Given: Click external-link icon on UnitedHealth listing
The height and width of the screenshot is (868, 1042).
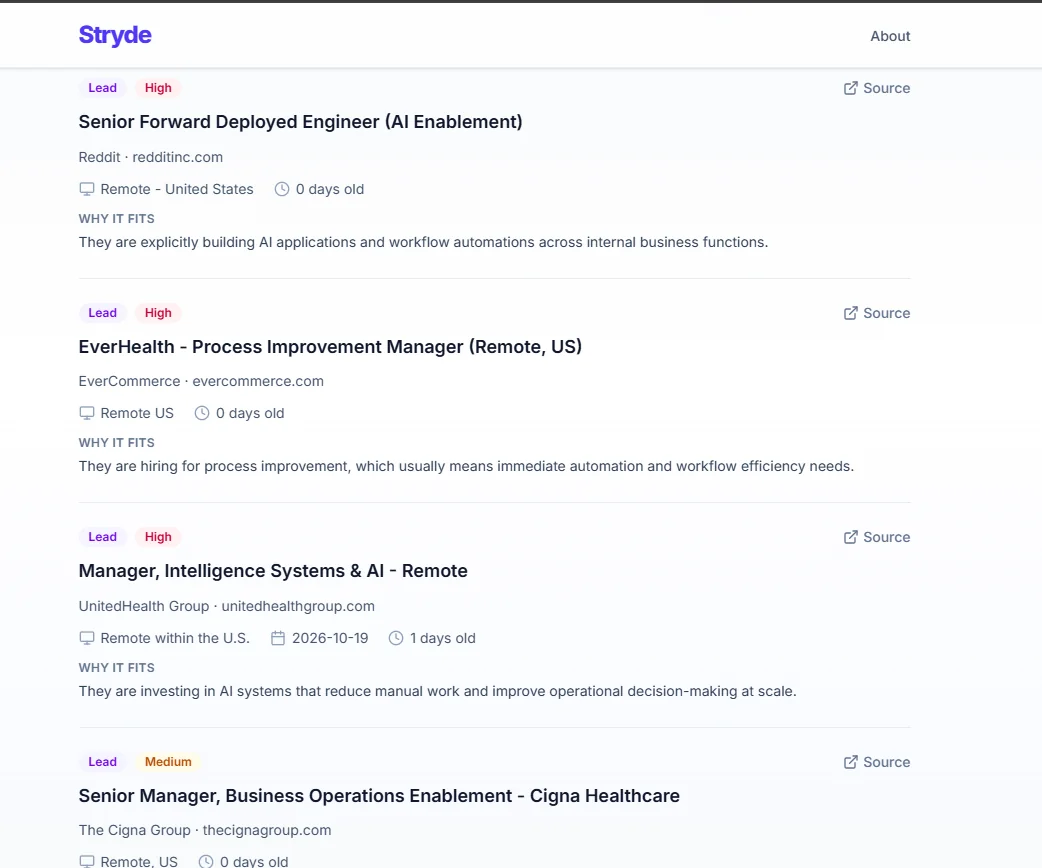Looking at the screenshot, I should click(x=851, y=537).
